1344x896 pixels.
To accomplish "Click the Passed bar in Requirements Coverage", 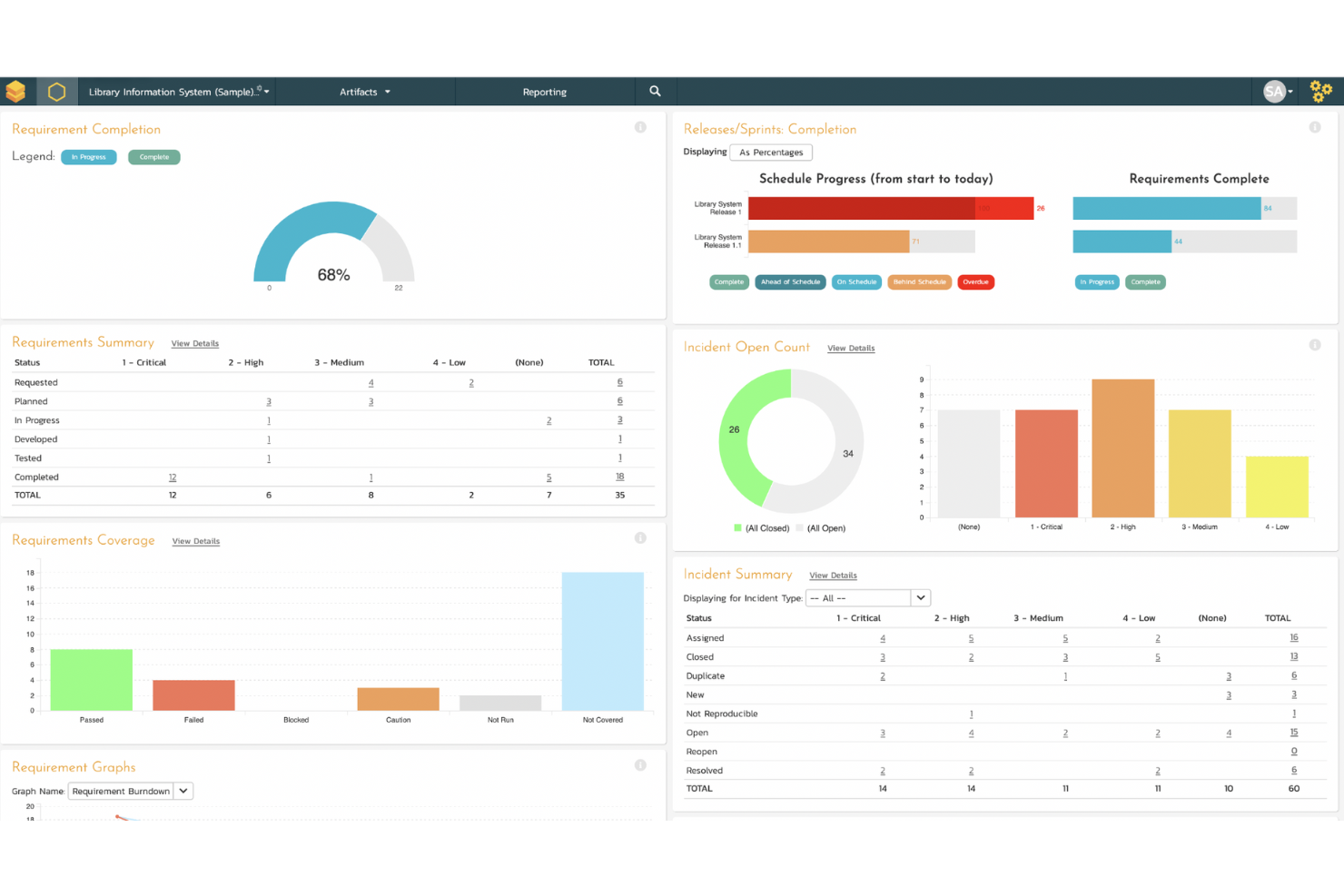I will 92,680.
